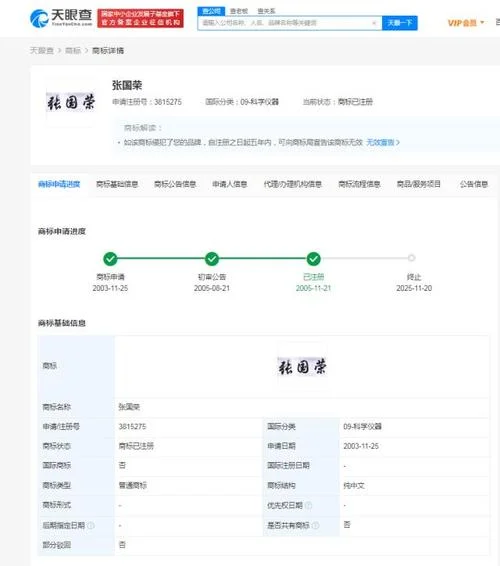Expand the VIP会员 dropdown

coord(466,23)
